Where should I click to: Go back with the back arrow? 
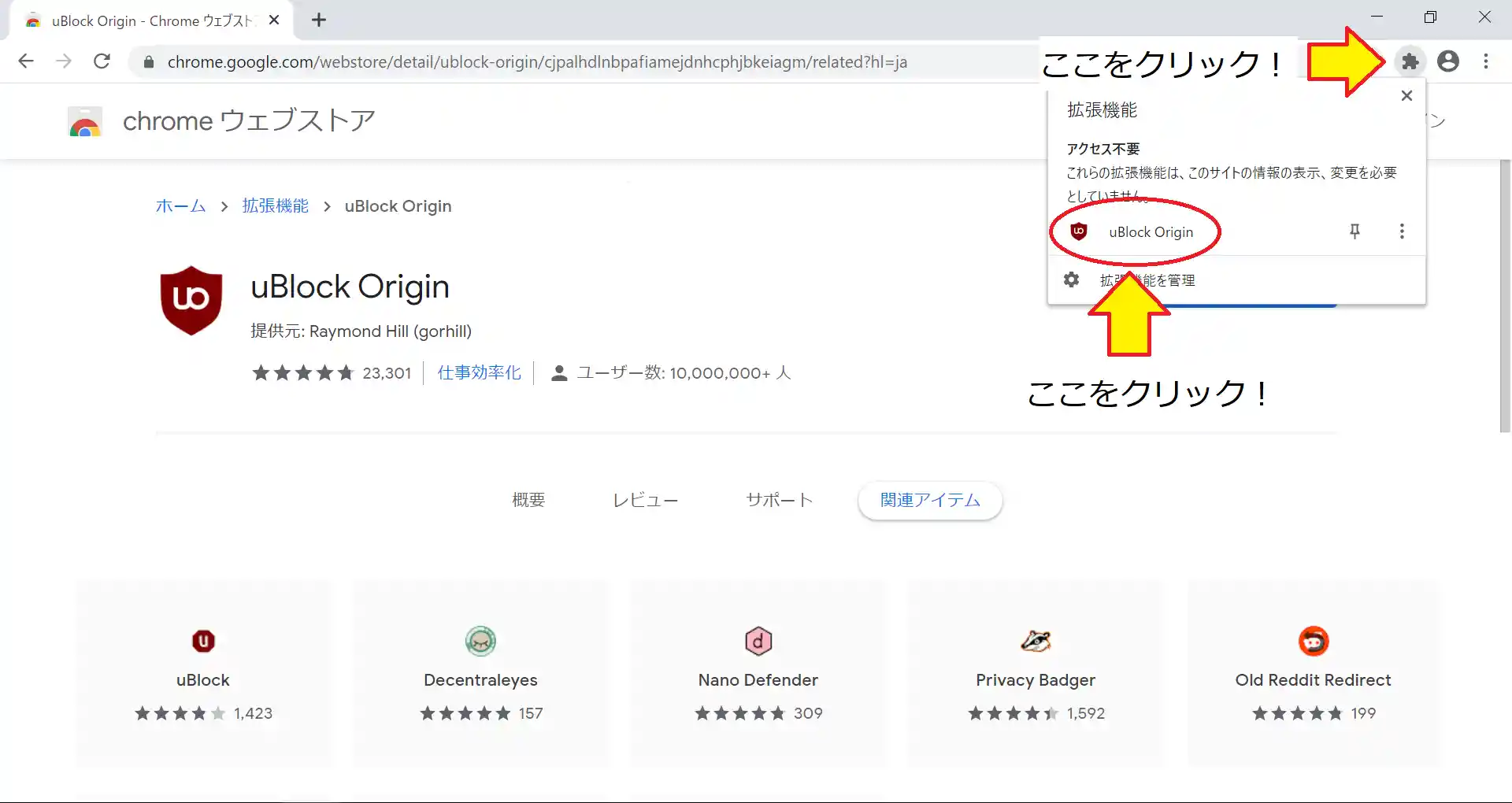coord(26,61)
